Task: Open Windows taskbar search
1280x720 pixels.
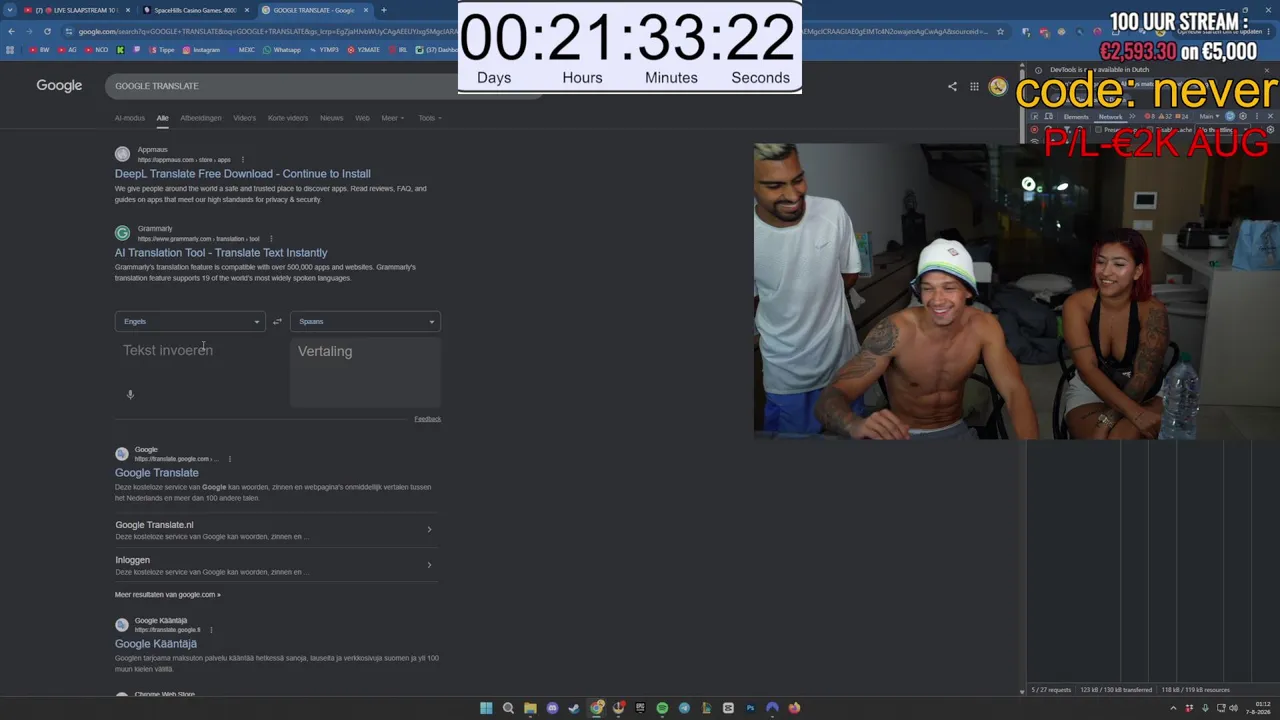Action: tap(508, 708)
